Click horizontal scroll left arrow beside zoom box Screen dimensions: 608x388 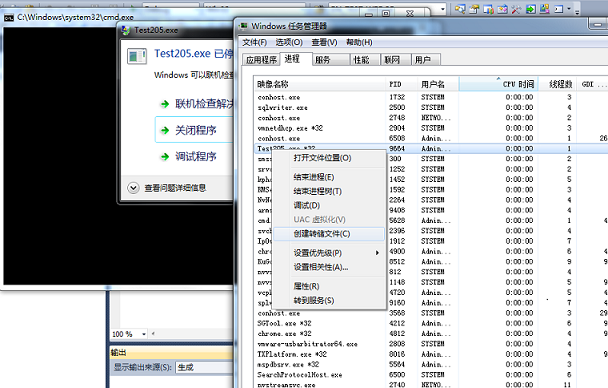pyautogui.click(x=153, y=334)
